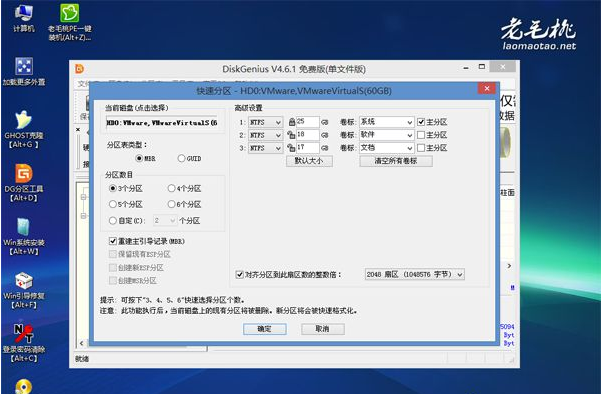Click the 确定 button
Viewport: 602px width, 394px height.
click(265, 329)
